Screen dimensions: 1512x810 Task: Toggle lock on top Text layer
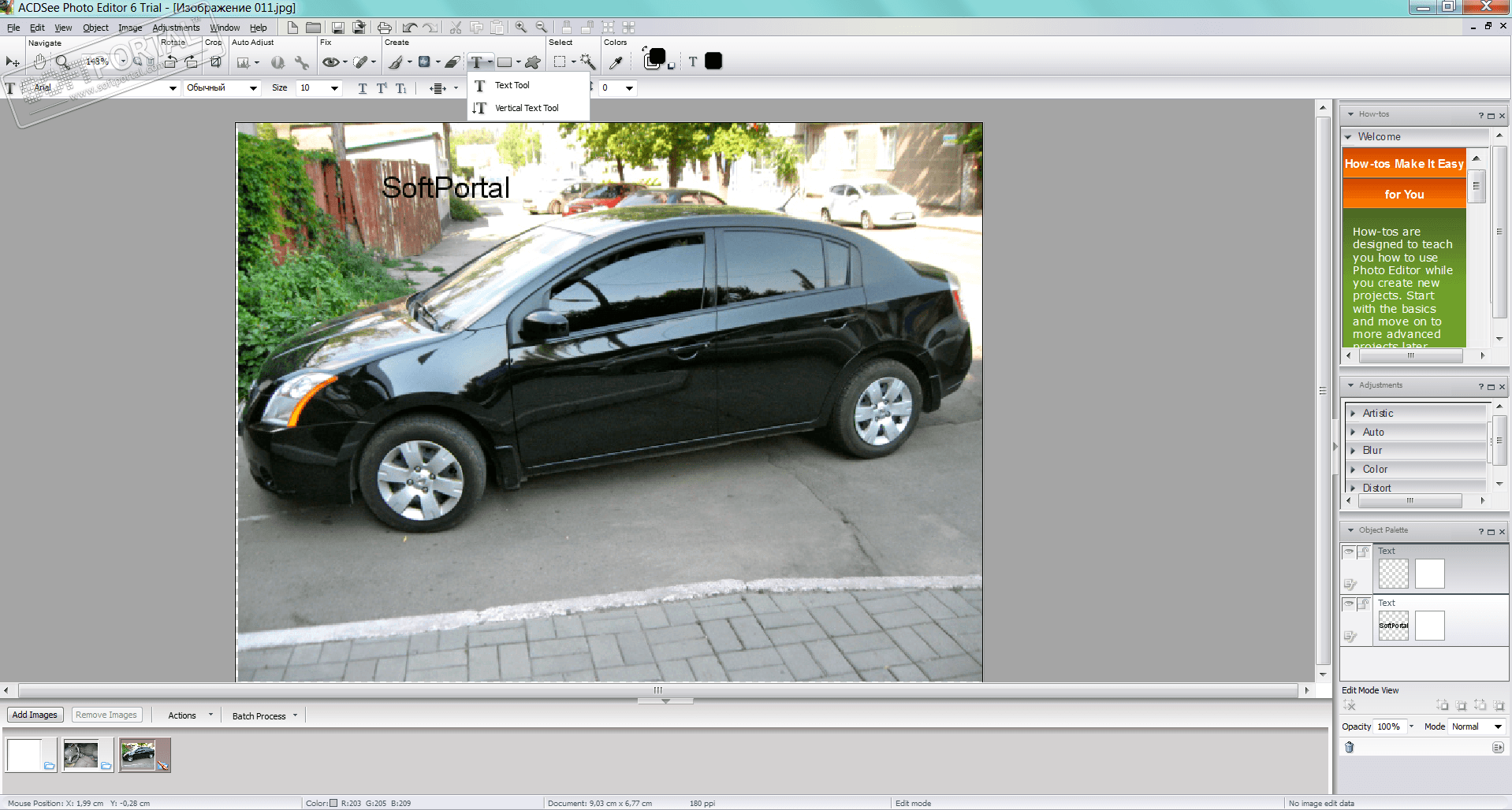[x=1363, y=552]
